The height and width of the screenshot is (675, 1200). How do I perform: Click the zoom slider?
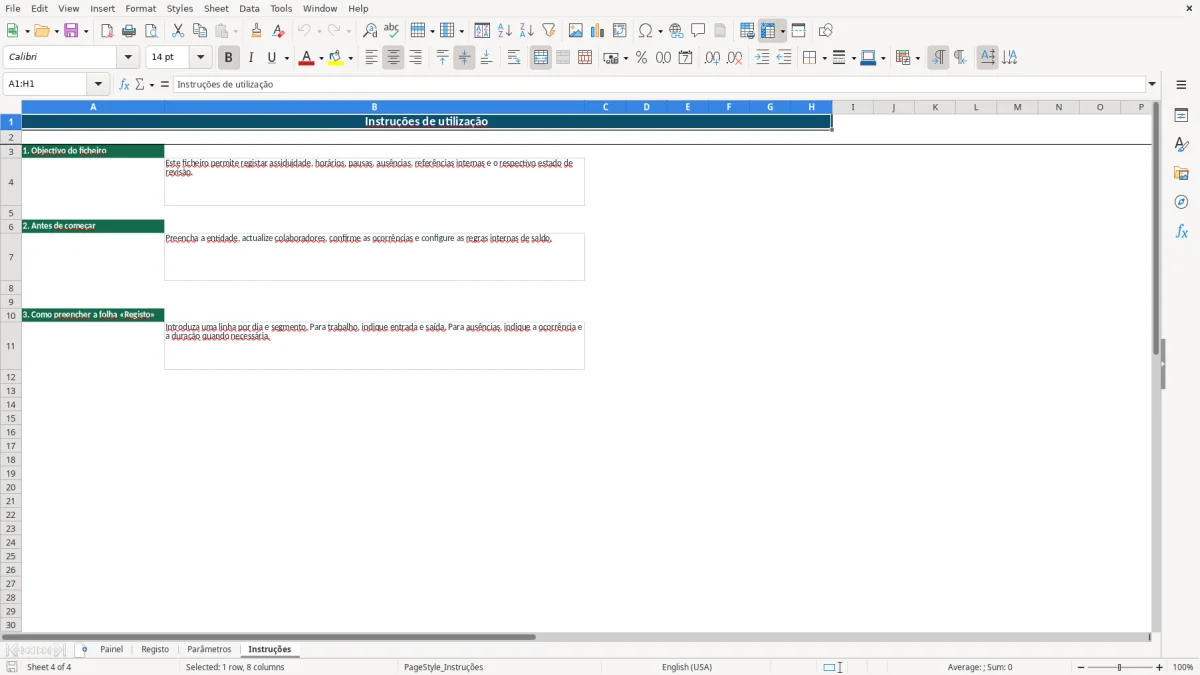(1120, 667)
